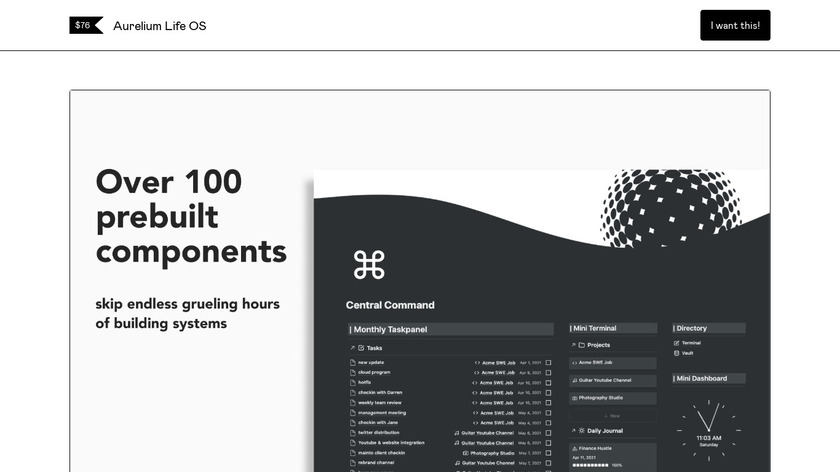Tick the hotfix task checkbox
The height and width of the screenshot is (472, 840).
[x=548, y=383]
